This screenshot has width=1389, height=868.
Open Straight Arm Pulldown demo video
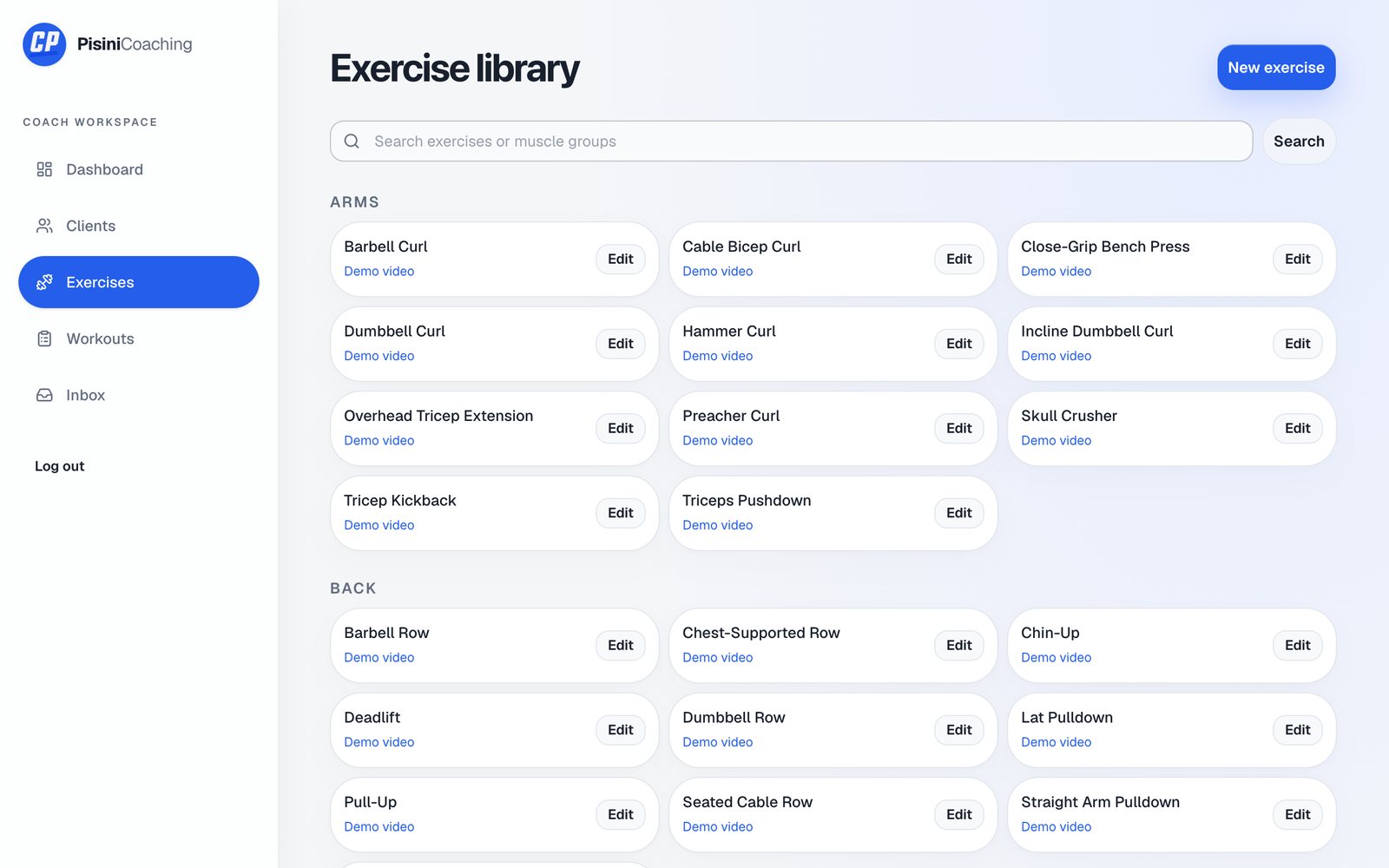point(1057,827)
